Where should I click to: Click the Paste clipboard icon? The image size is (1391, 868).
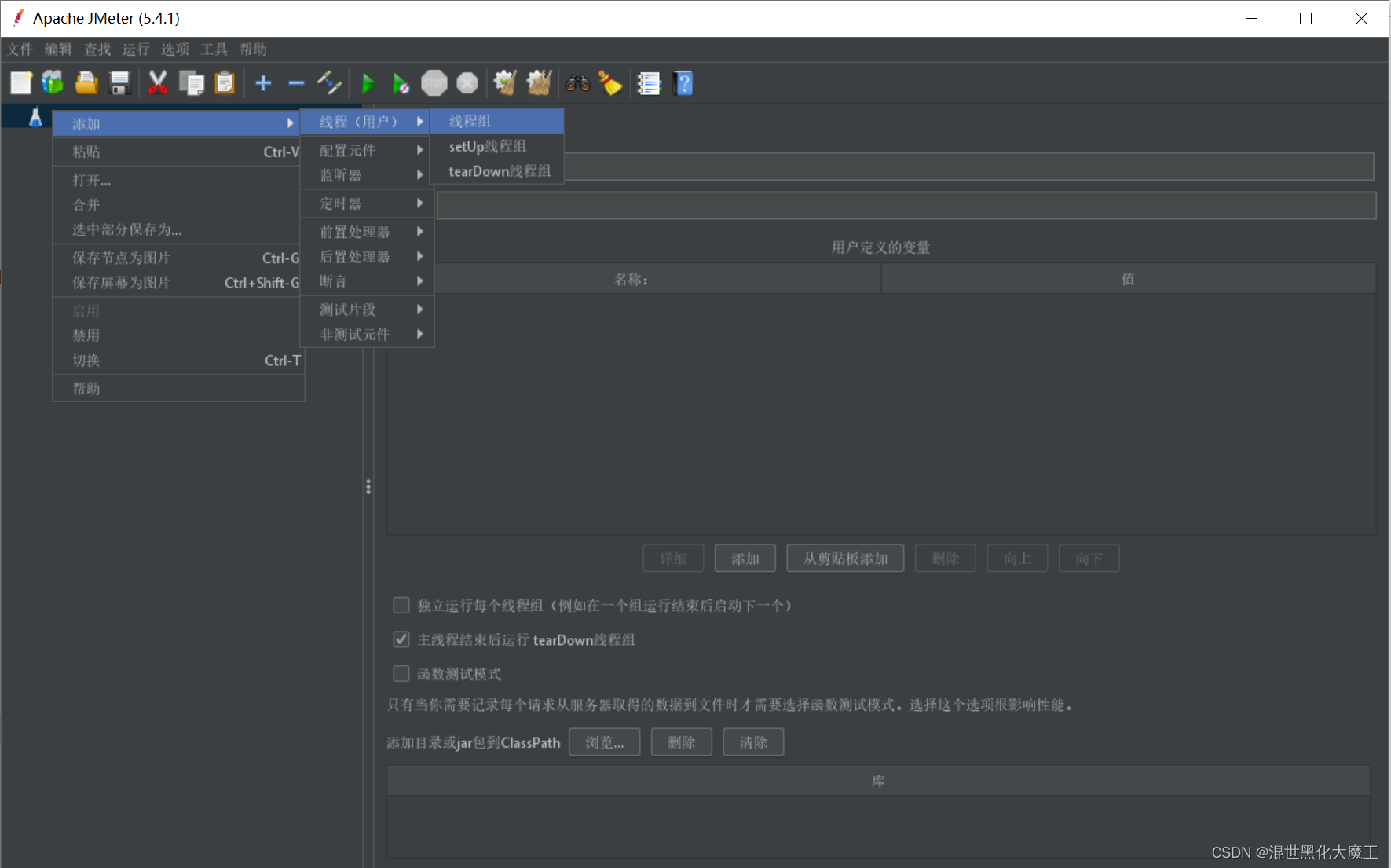(x=225, y=82)
